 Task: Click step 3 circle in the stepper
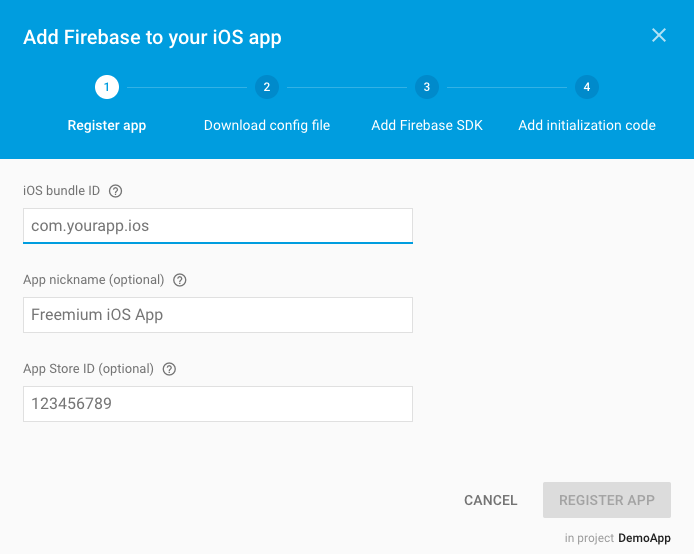tap(427, 87)
